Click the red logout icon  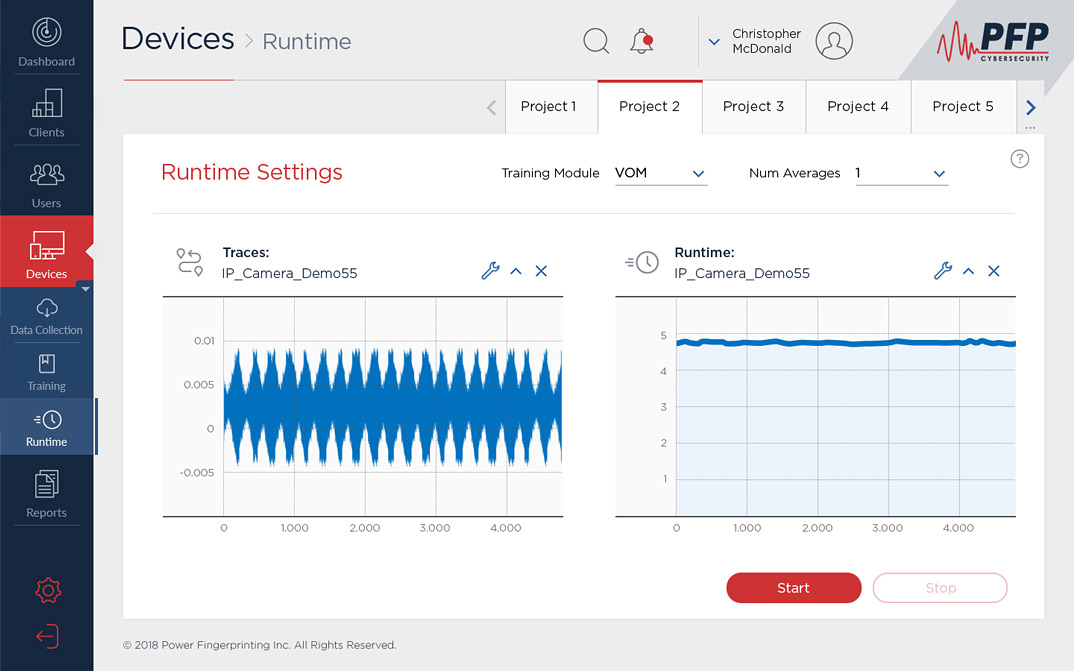tap(47, 636)
